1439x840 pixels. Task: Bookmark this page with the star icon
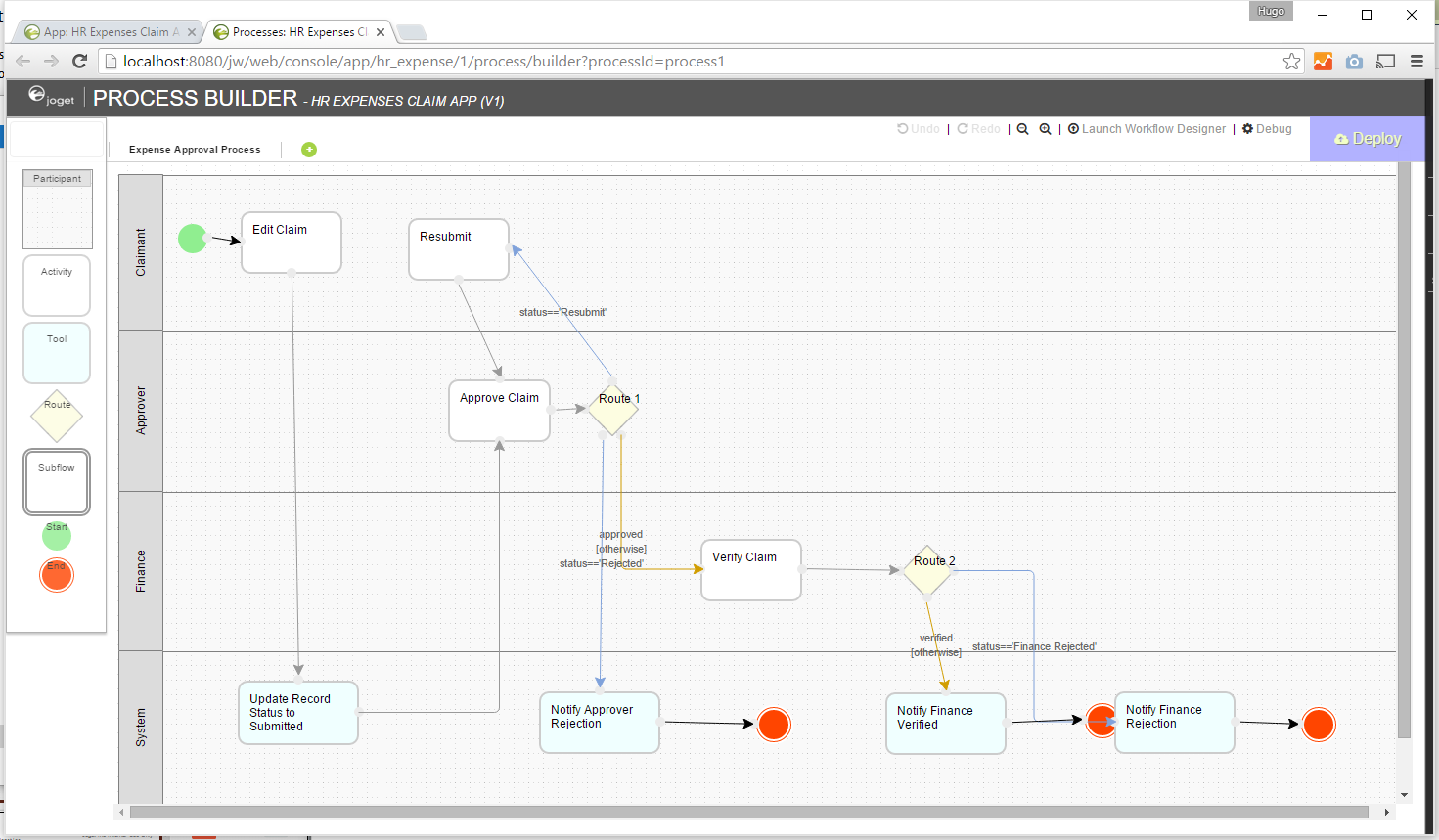pyautogui.click(x=1292, y=62)
